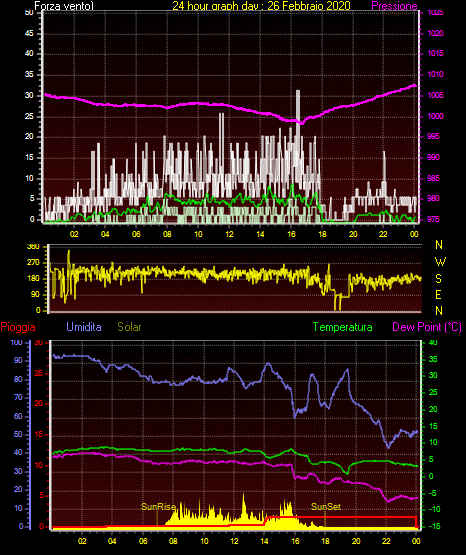
Task: Click the '25' wind speed axis value
Action: click(29, 116)
